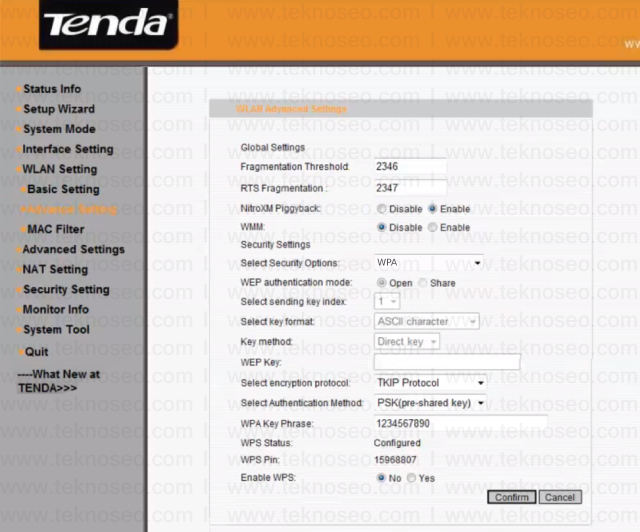Set WMM to Enable
This screenshot has width=640, height=532.
(433, 227)
